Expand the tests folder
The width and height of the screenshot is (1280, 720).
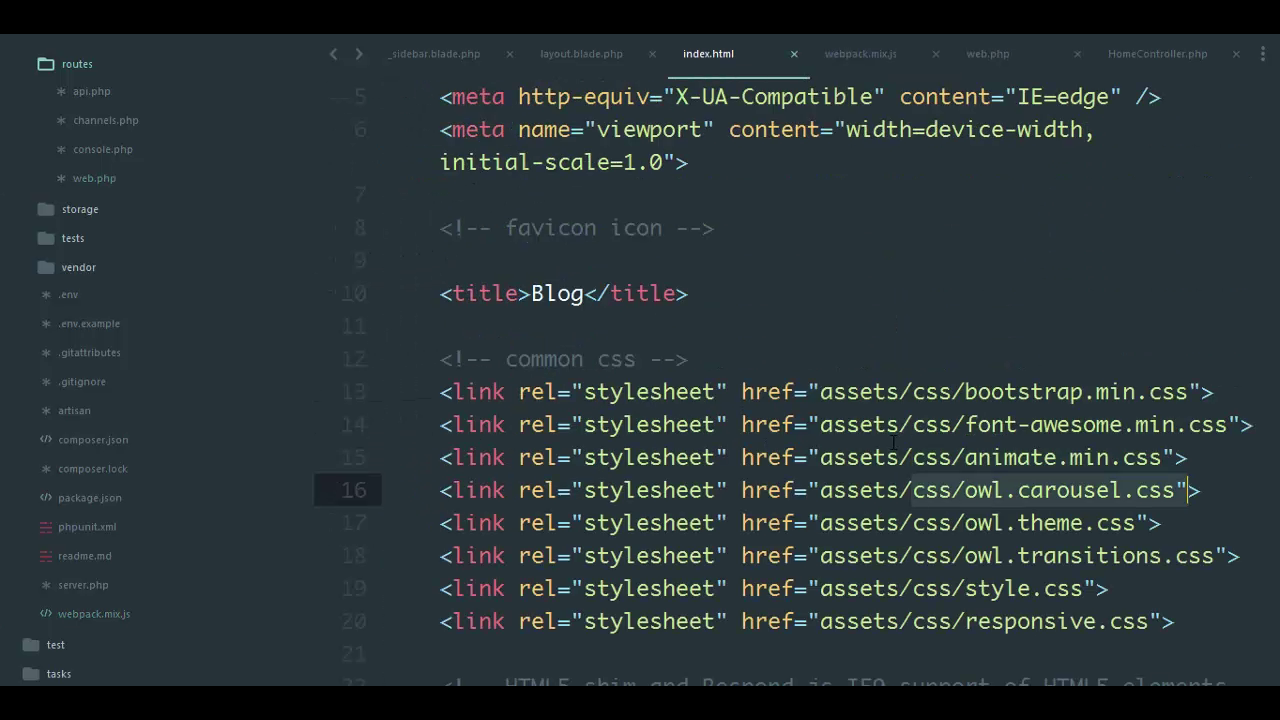[73, 238]
